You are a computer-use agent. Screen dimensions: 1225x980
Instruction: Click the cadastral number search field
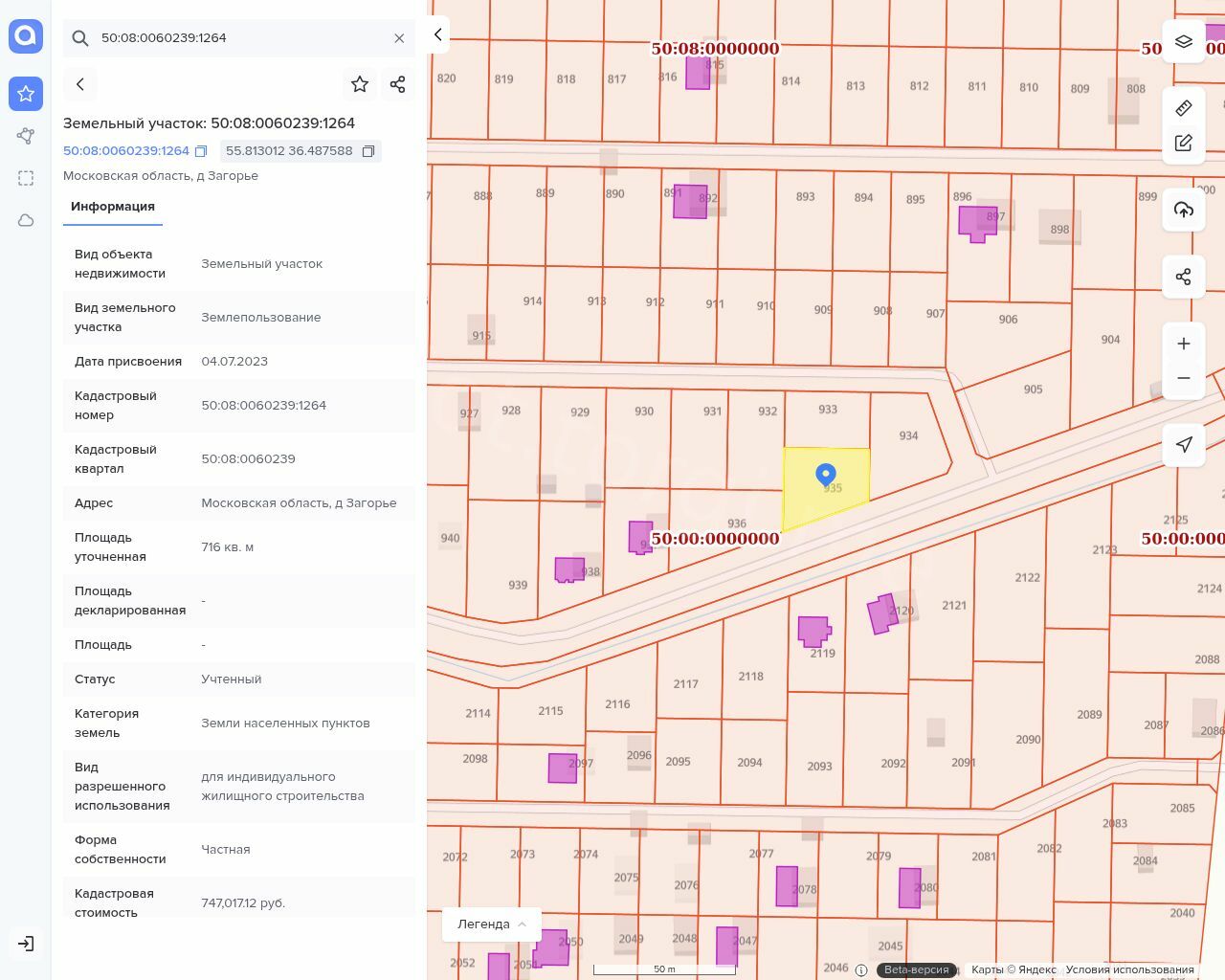[x=239, y=38]
